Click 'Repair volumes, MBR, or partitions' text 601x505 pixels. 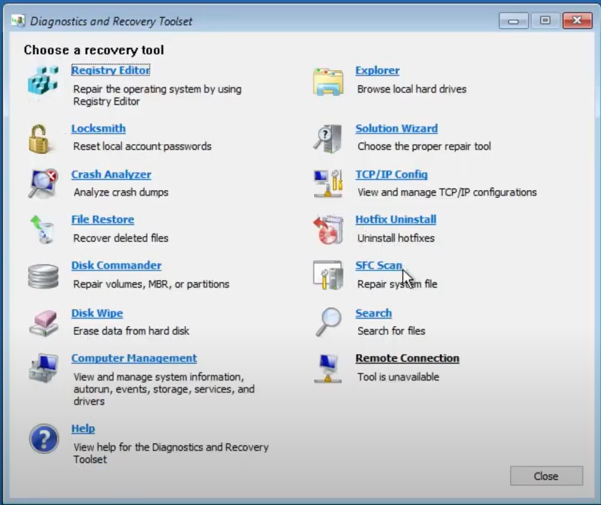point(151,284)
